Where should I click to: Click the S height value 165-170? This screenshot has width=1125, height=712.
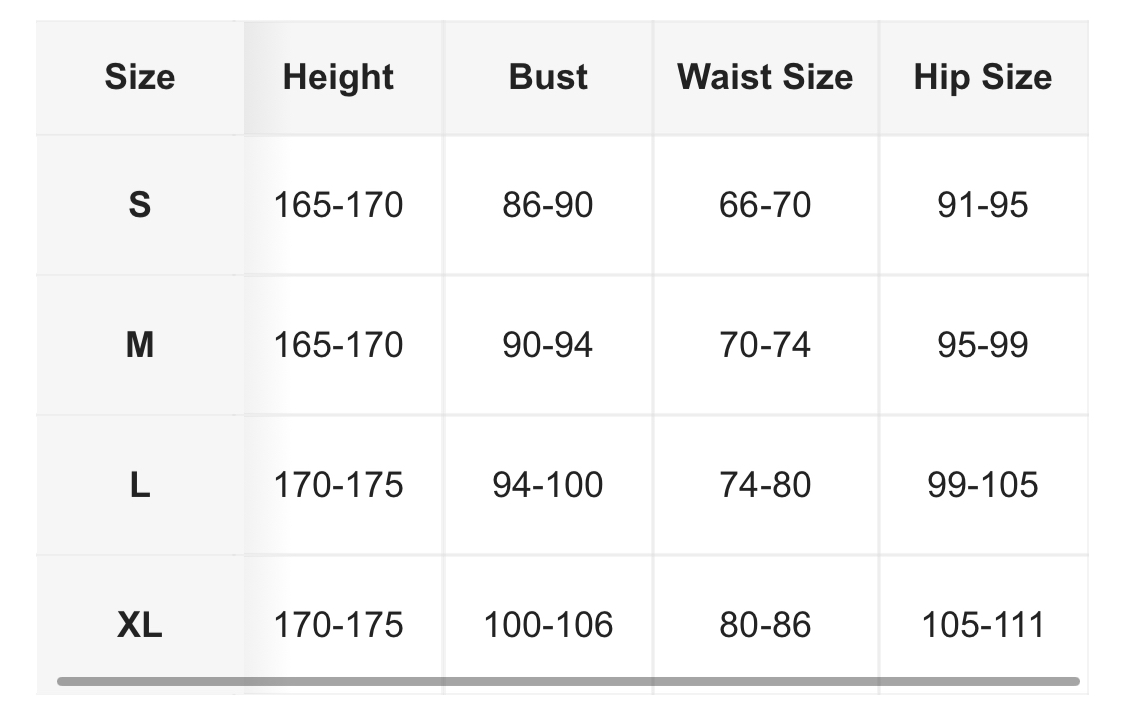tap(338, 205)
